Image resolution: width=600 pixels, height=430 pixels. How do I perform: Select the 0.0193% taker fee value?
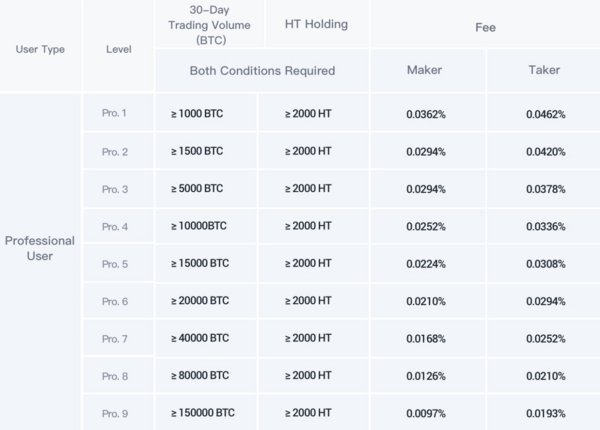click(546, 412)
